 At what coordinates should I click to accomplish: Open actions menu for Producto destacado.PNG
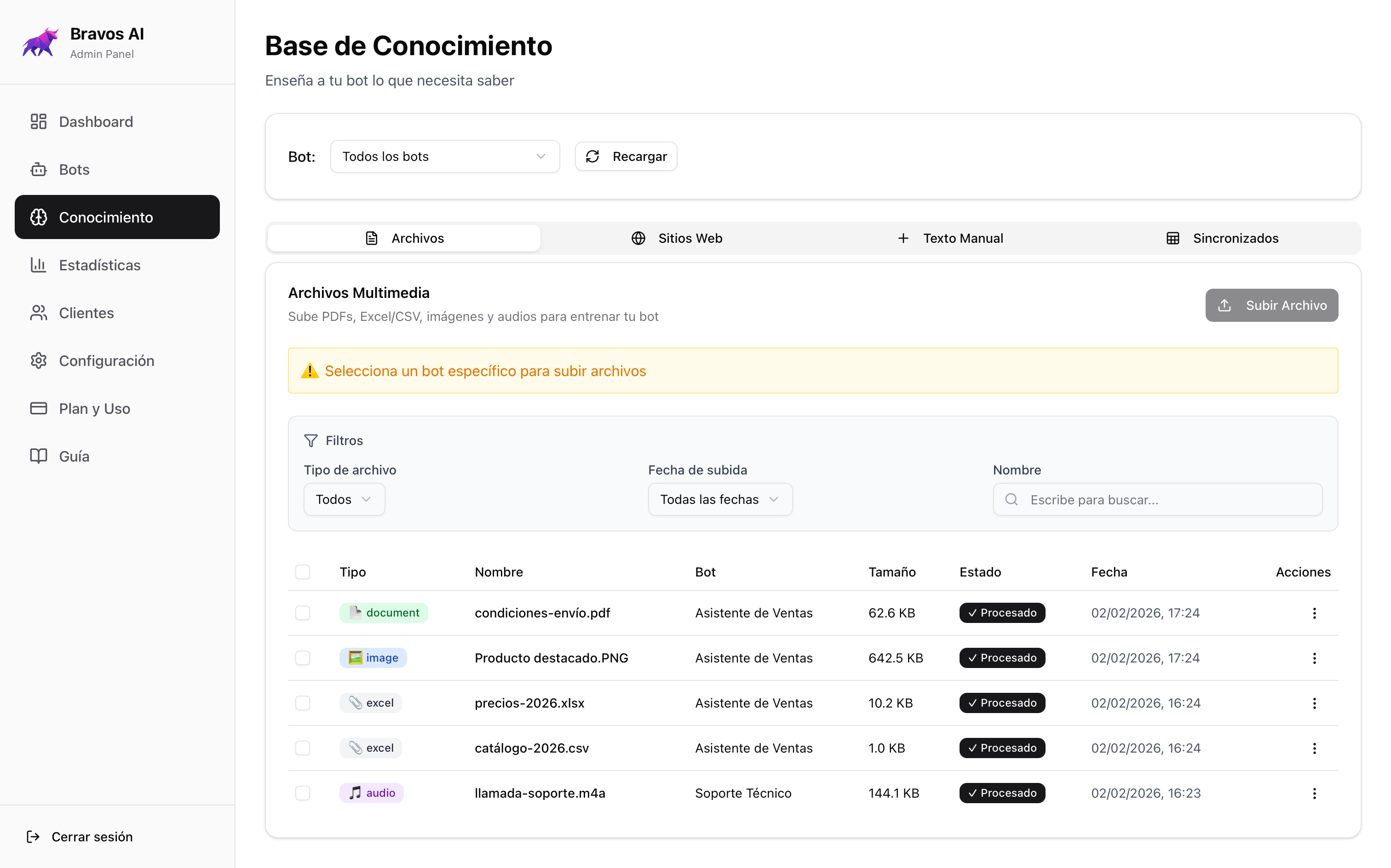click(1314, 658)
